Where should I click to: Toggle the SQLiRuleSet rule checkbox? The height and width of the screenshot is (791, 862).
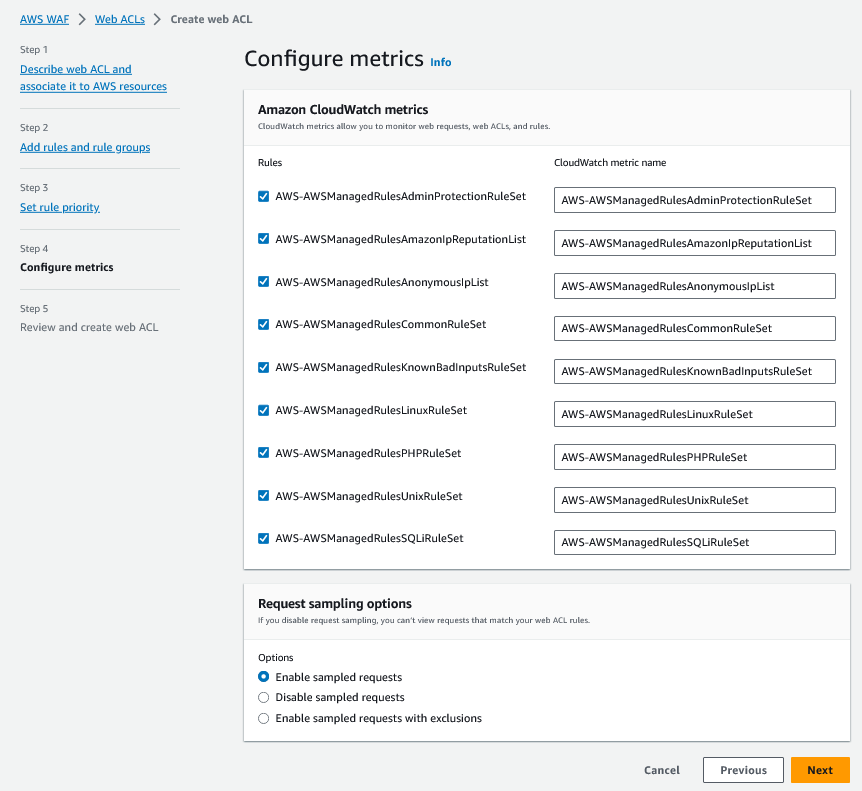click(x=264, y=538)
